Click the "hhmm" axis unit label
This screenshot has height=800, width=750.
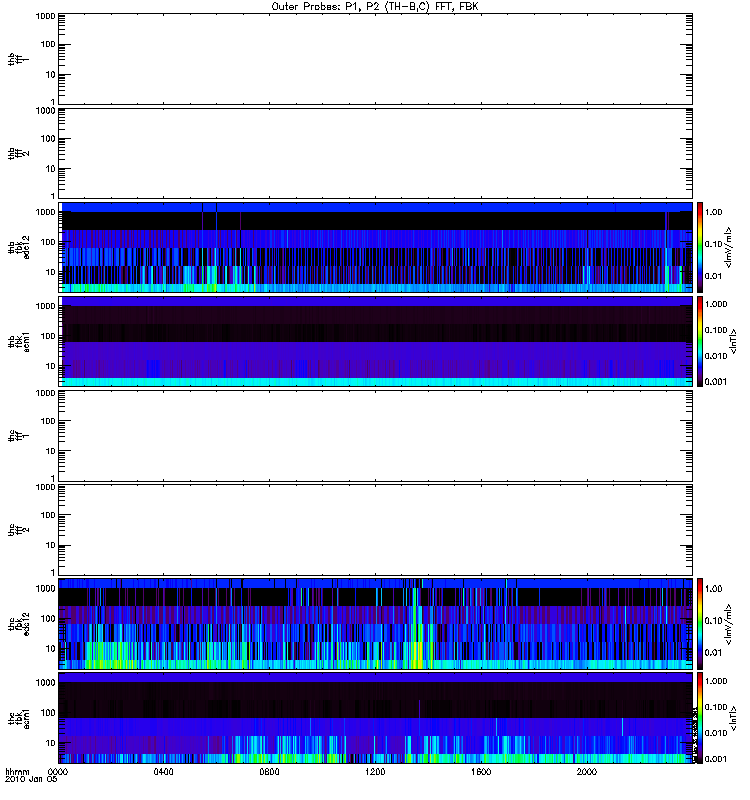(17, 772)
